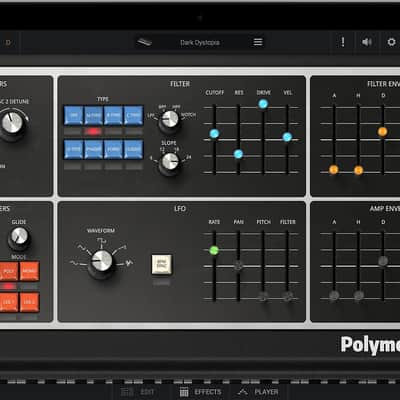Click the GLIDE knob
Screen dimensions: 400x400
pos(19,237)
